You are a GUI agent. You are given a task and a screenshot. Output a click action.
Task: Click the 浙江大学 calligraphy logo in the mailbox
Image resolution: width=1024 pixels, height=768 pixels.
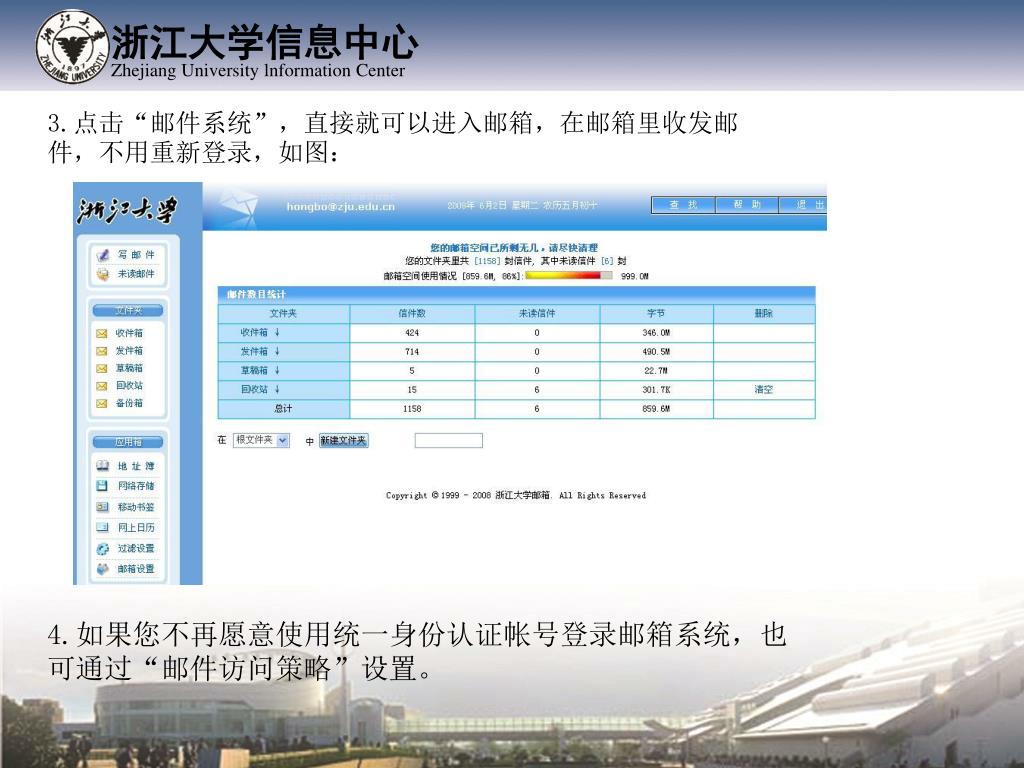(x=127, y=210)
